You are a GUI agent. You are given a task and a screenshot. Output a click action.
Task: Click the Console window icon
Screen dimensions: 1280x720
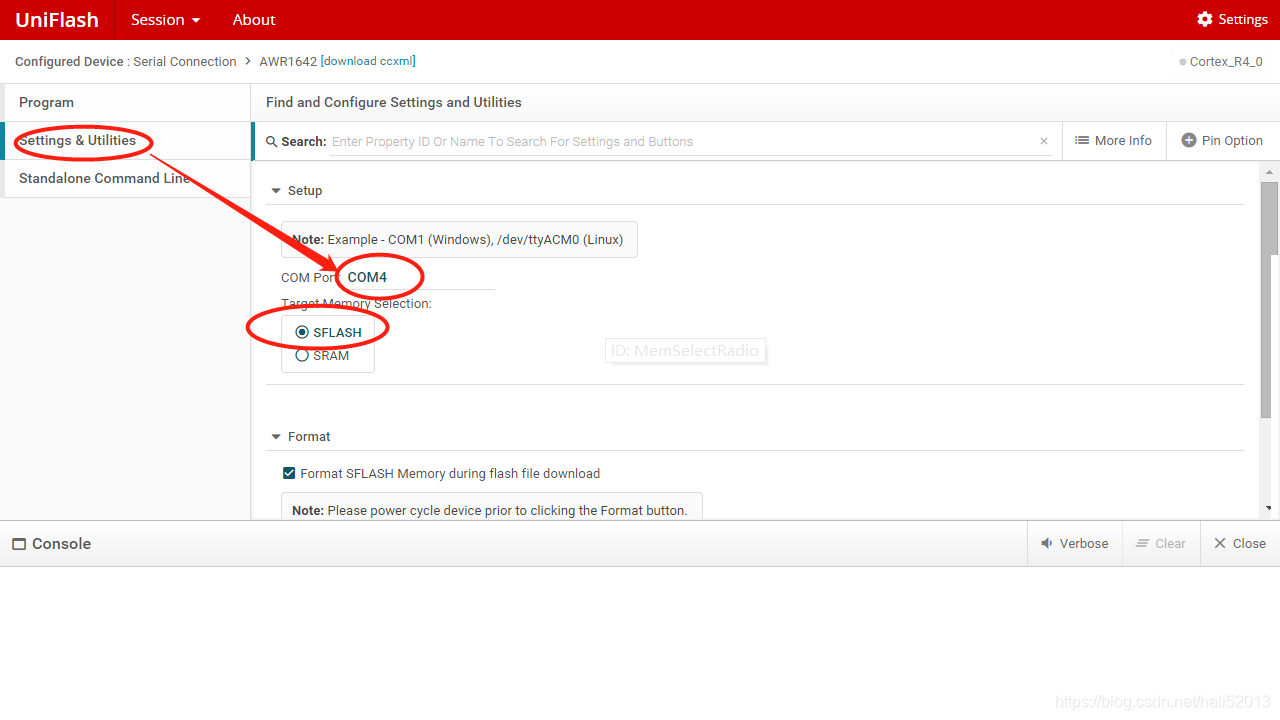coord(19,544)
